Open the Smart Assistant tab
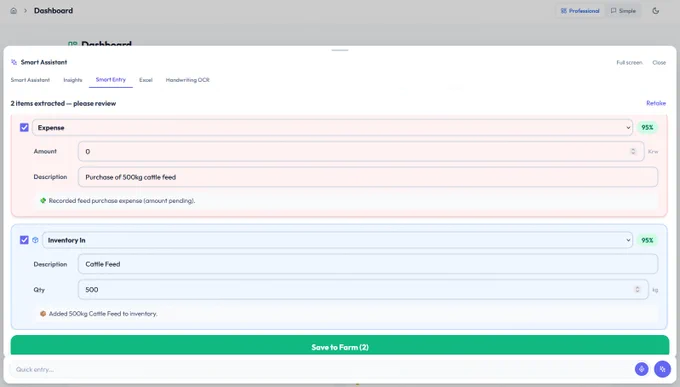This screenshot has height=387, width=680. click(30, 80)
